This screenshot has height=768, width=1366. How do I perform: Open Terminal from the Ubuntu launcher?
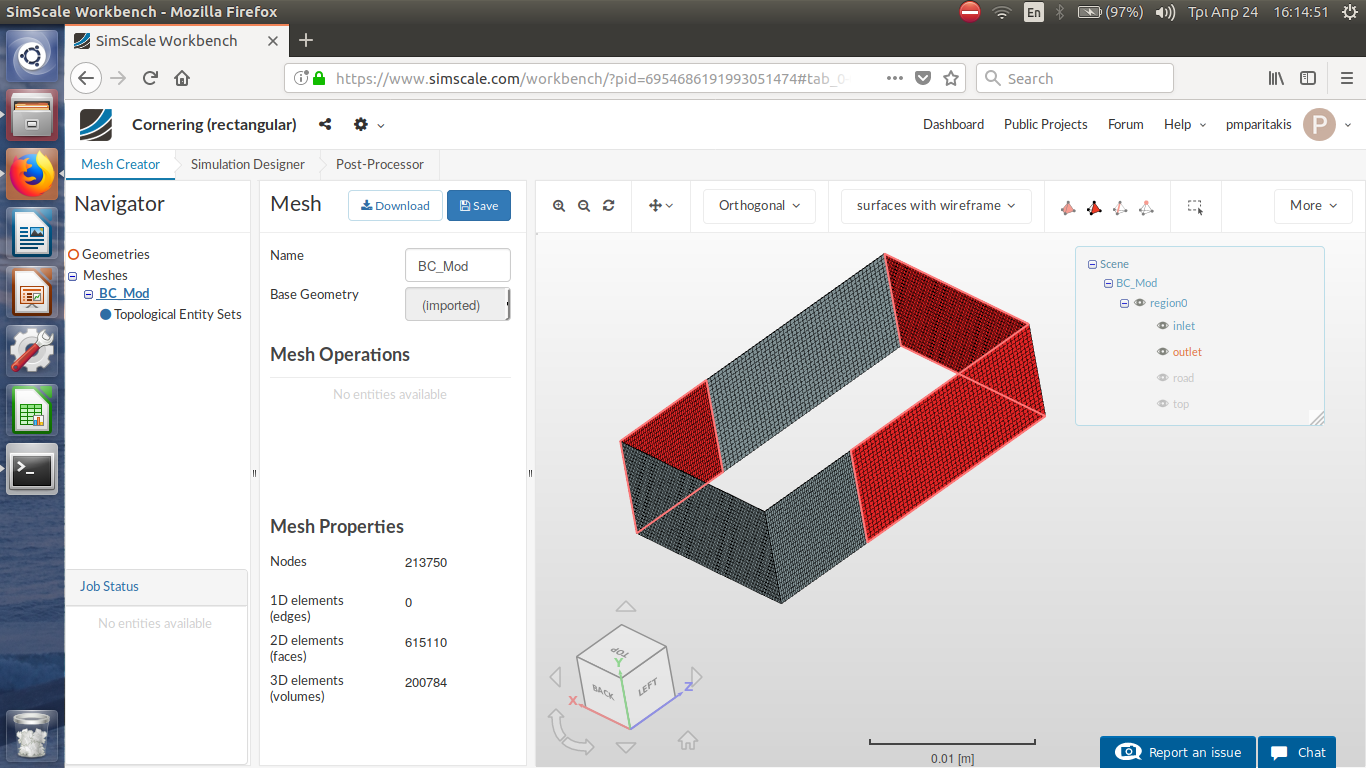(x=32, y=469)
